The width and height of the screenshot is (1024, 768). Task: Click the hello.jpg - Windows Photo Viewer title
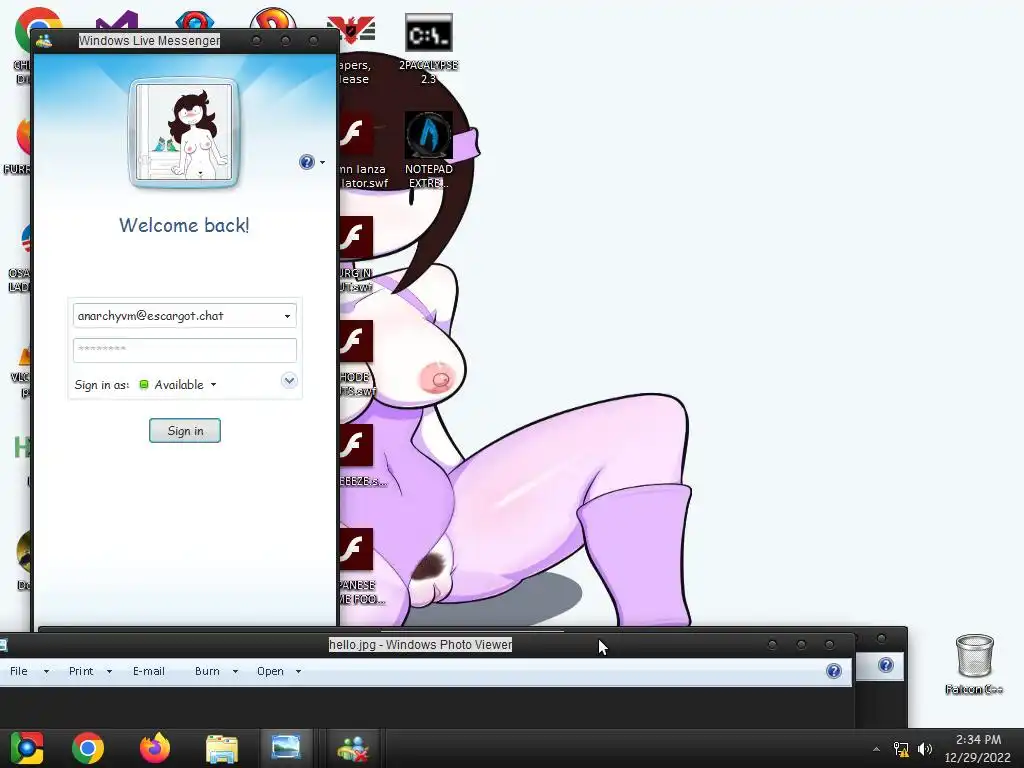pos(421,645)
